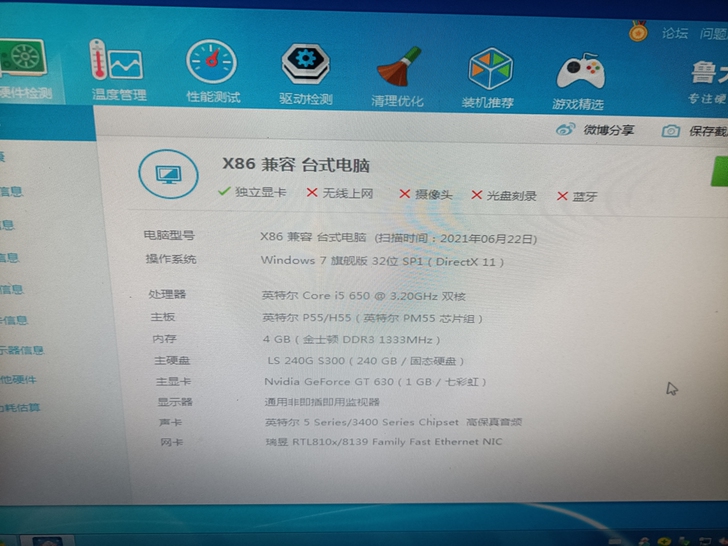
Task: Click the game controller icon
Action: tap(581, 71)
